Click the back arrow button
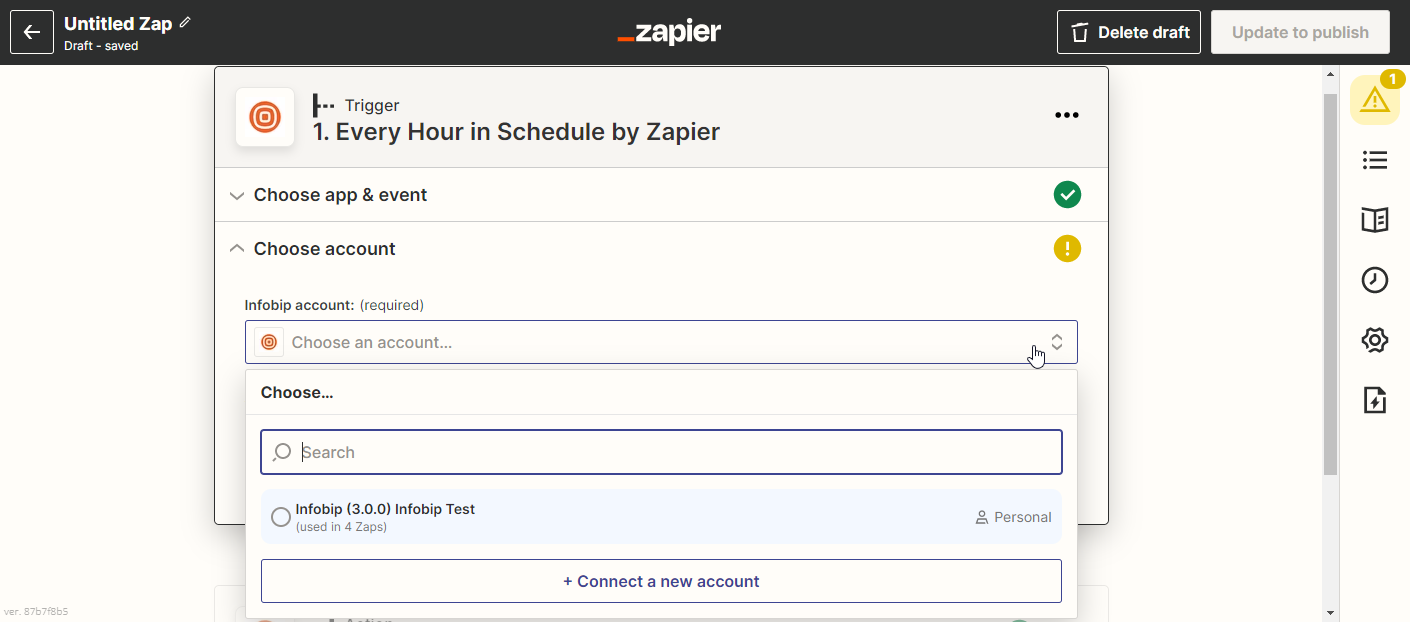The image size is (1410, 622). point(32,32)
